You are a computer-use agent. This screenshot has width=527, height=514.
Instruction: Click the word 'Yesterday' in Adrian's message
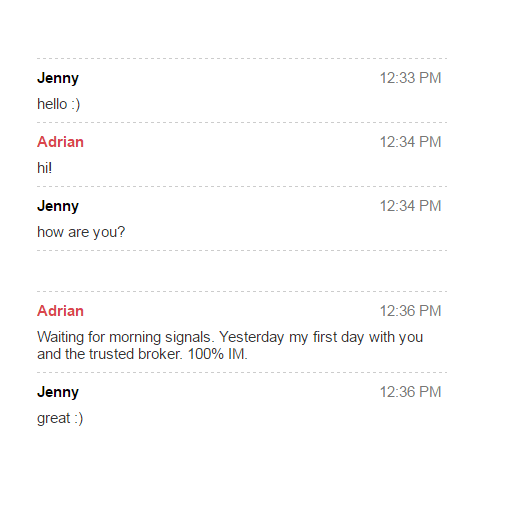(x=252, y=337)
